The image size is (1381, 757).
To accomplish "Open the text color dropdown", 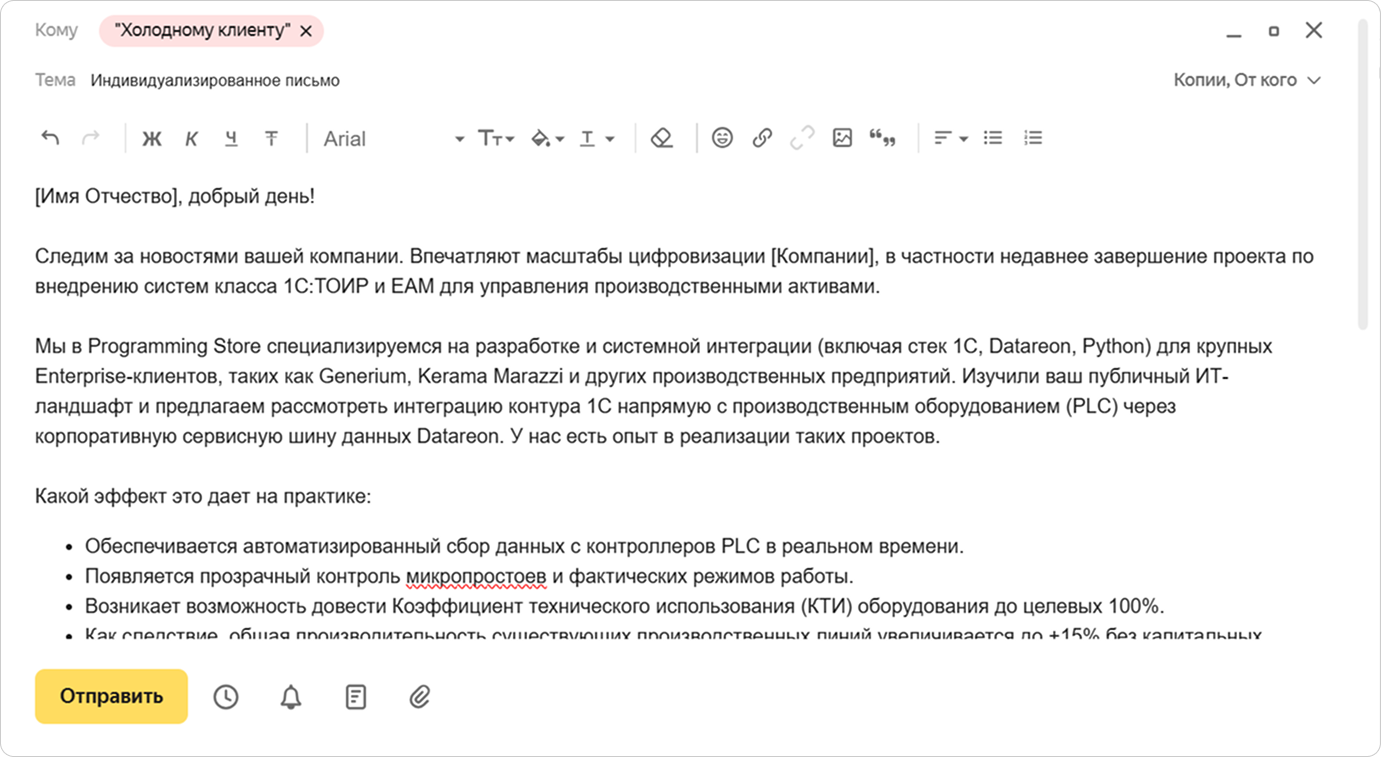I will click(597, 139).
